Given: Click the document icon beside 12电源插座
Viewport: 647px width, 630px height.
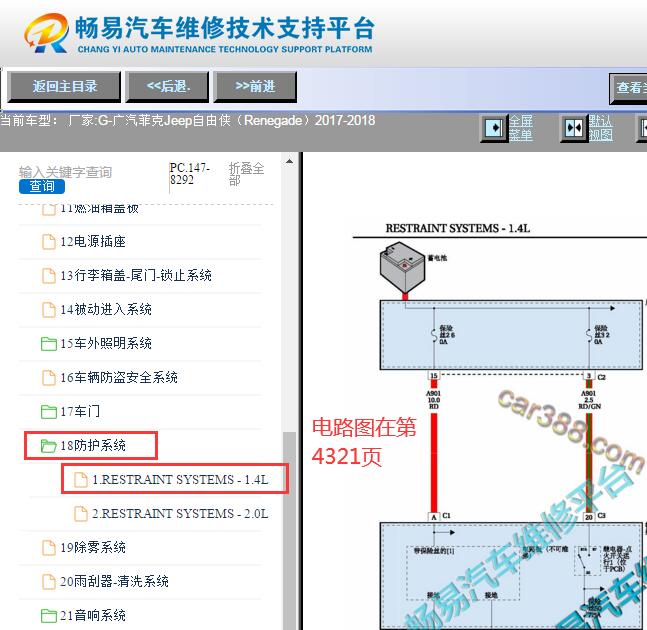Looking at the screenshot, I should click(x=49, y=242).
